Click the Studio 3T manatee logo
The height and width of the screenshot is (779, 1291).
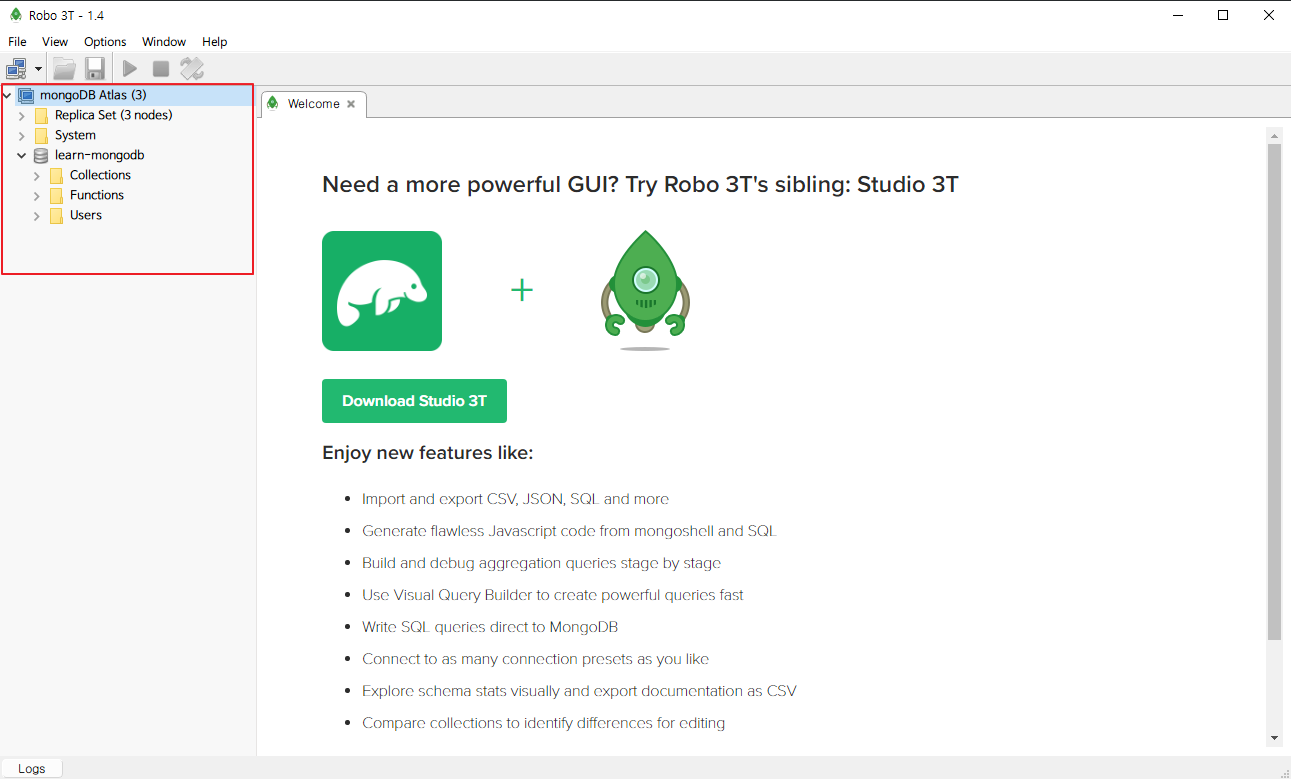pyautogui.click(x=382, y=291)
